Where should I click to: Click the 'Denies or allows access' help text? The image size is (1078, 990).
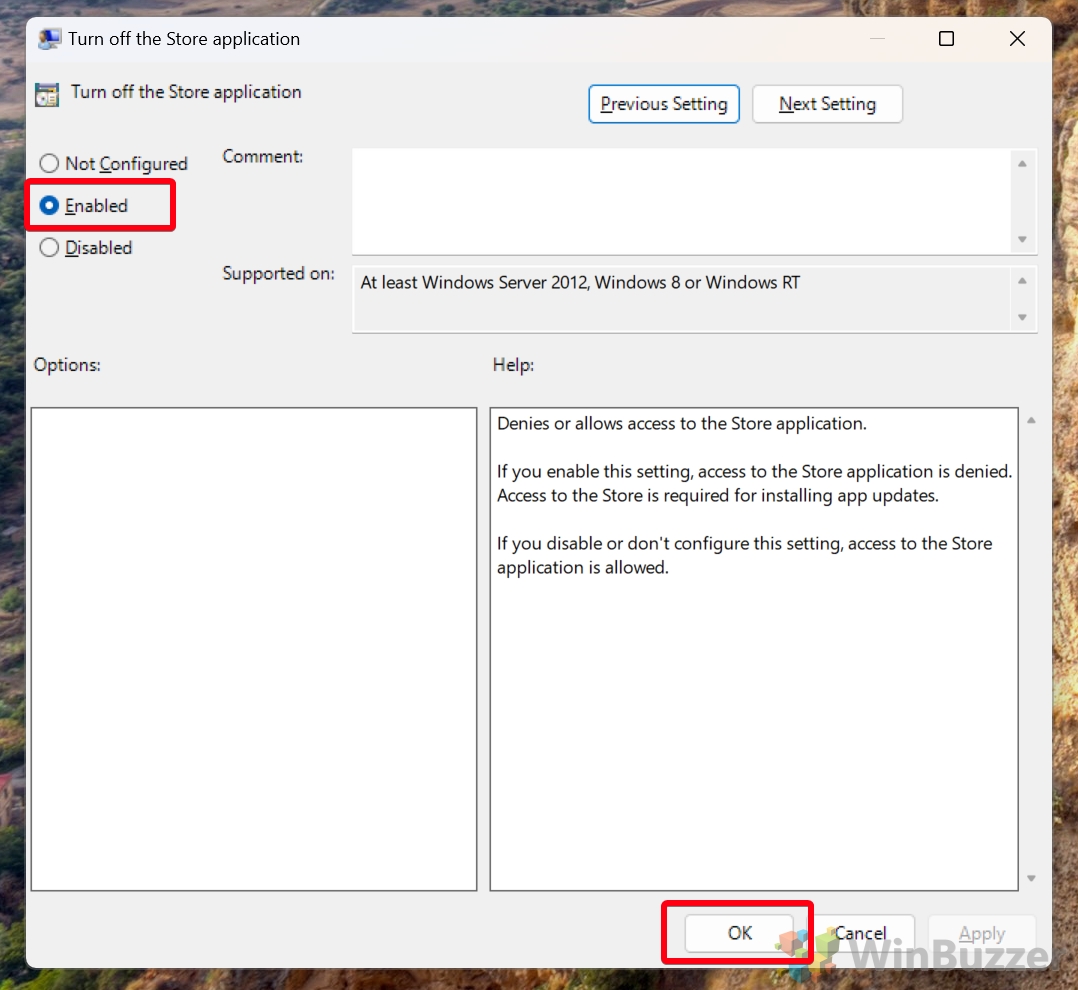682,424
